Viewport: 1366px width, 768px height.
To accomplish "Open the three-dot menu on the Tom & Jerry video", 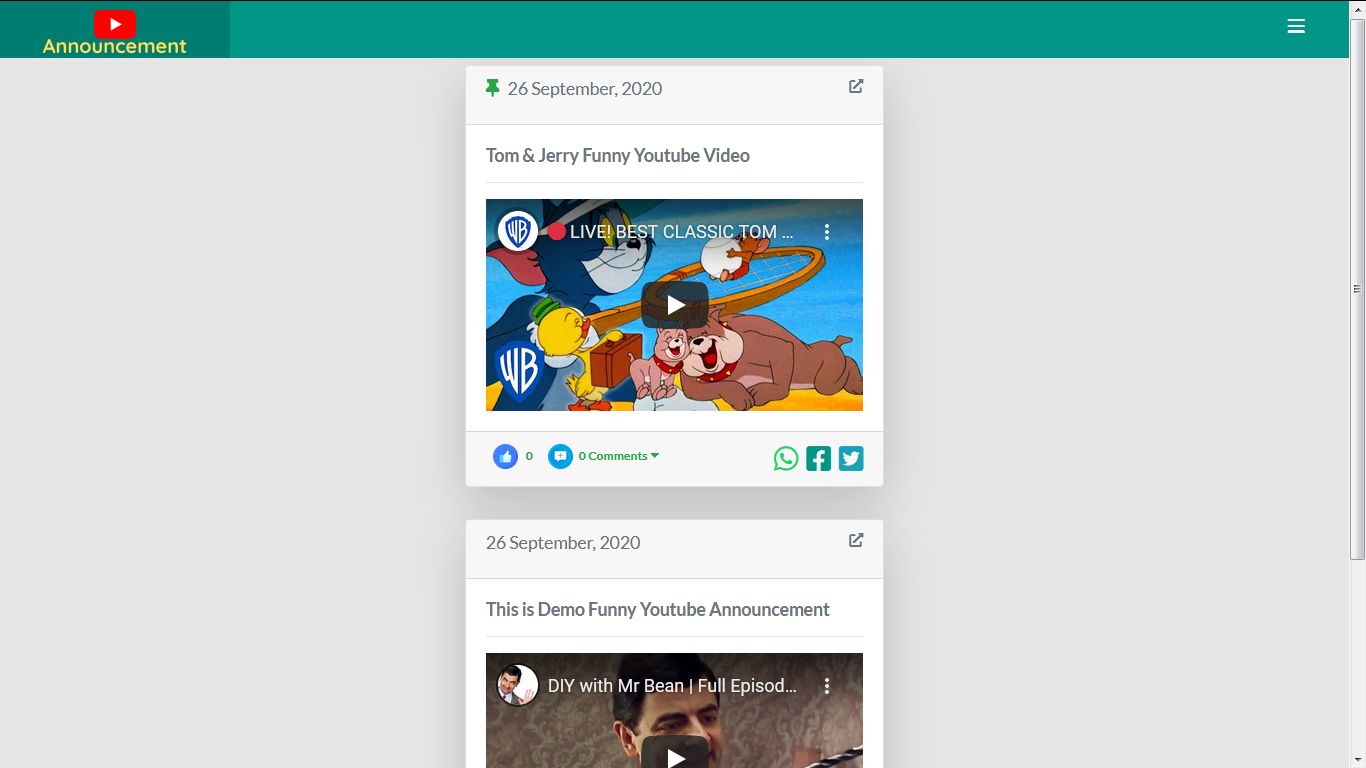I will pyautogui.click(x=826, y=230).
